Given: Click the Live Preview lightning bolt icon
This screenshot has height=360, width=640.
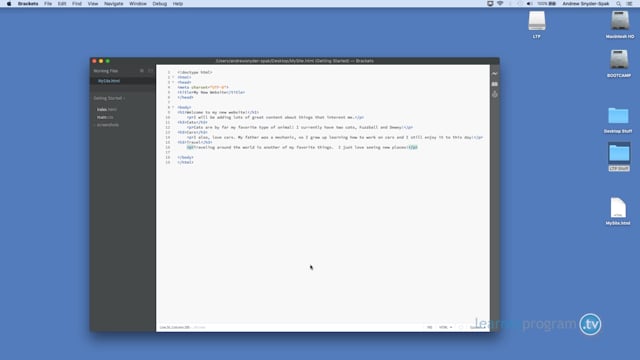Looking at the screenshot, I should (x=495, y=73).
